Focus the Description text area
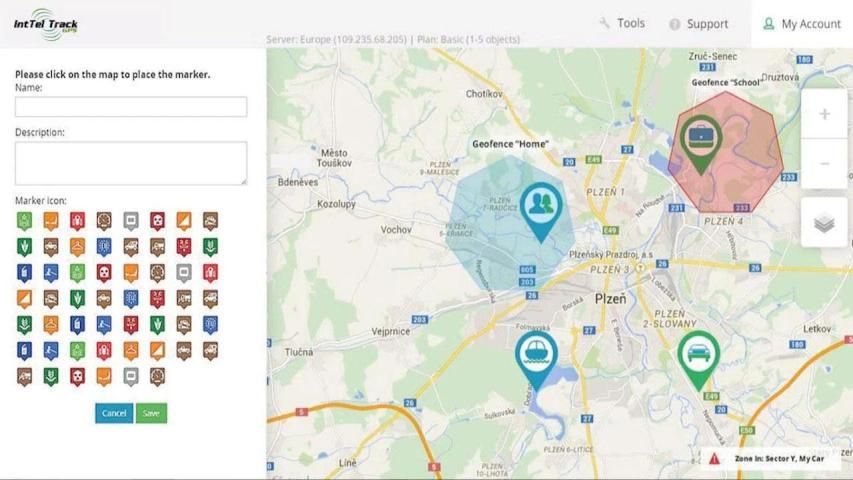853x480 pixels. [x=131, y=163]
